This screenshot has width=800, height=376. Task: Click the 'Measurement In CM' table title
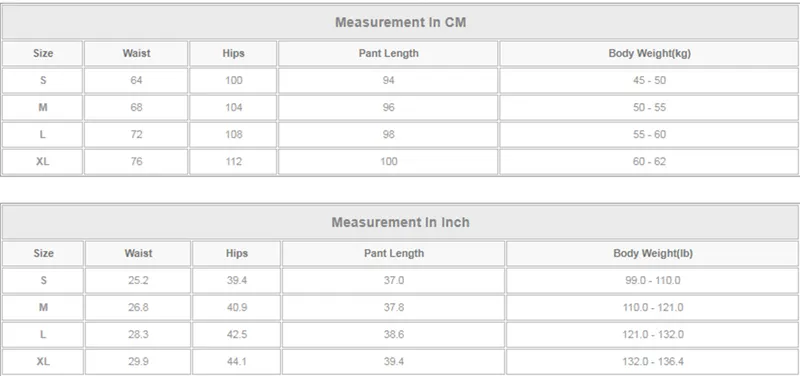400,22
